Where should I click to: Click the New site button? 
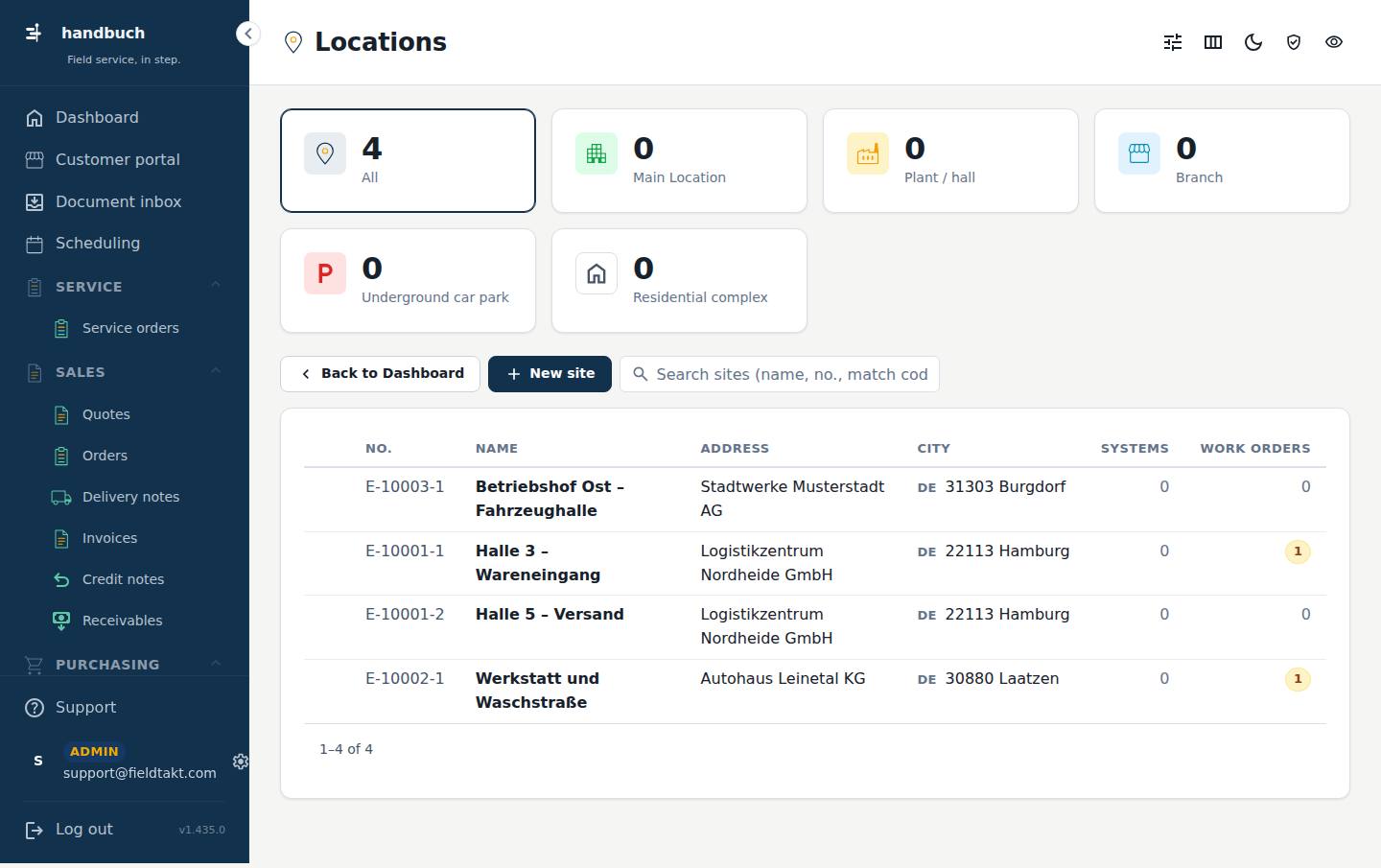[550, 374]
